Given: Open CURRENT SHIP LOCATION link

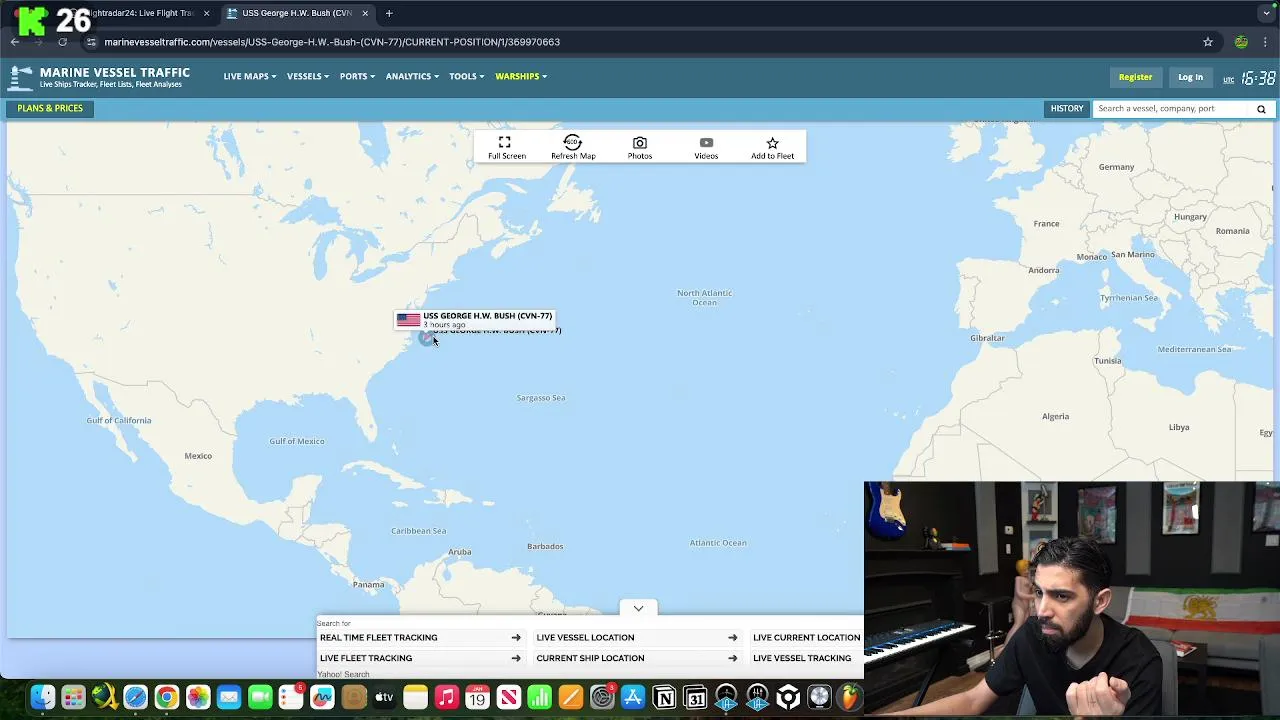Looking at the screenshot, I should (636, 658).
